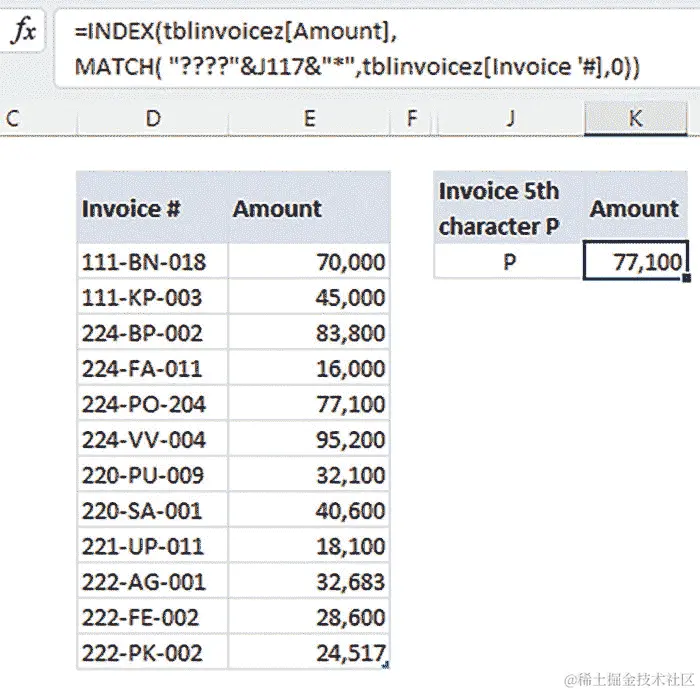Image resolution: width=700 pixels, height=693 pixels.
Task: Click amount cell 32,100
Action: pos(309,475)
